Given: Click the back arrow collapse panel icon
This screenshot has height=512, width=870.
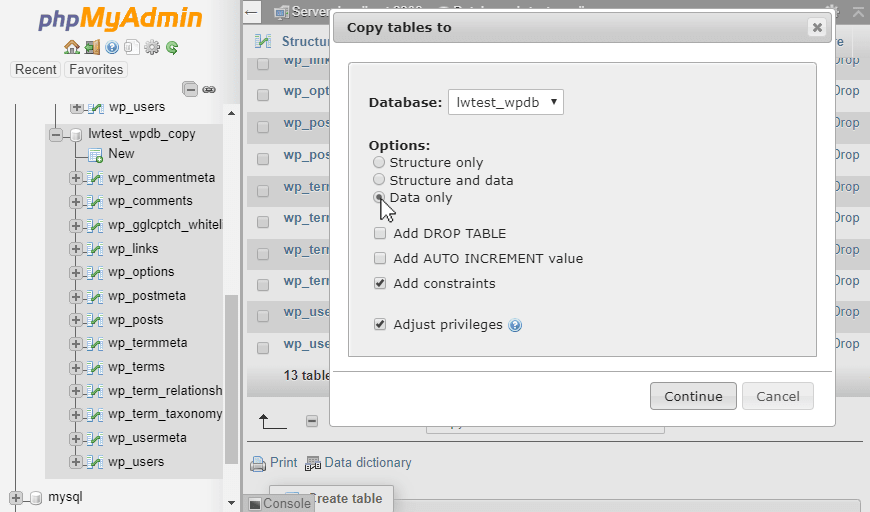Looking at the screenshot, I should click(x=252, y=12).
